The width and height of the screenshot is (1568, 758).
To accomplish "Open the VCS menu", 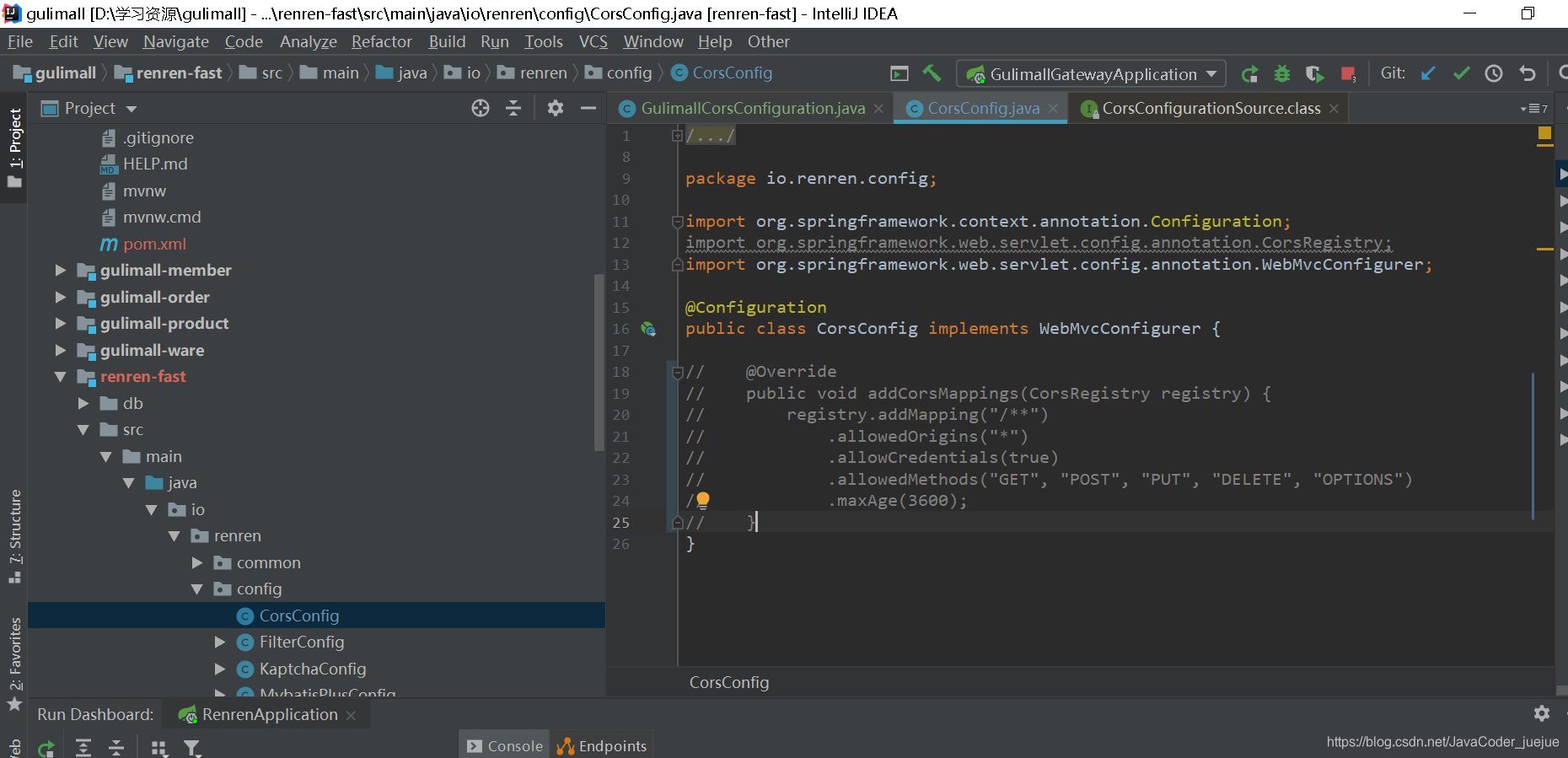I will [x=593, y=41].
